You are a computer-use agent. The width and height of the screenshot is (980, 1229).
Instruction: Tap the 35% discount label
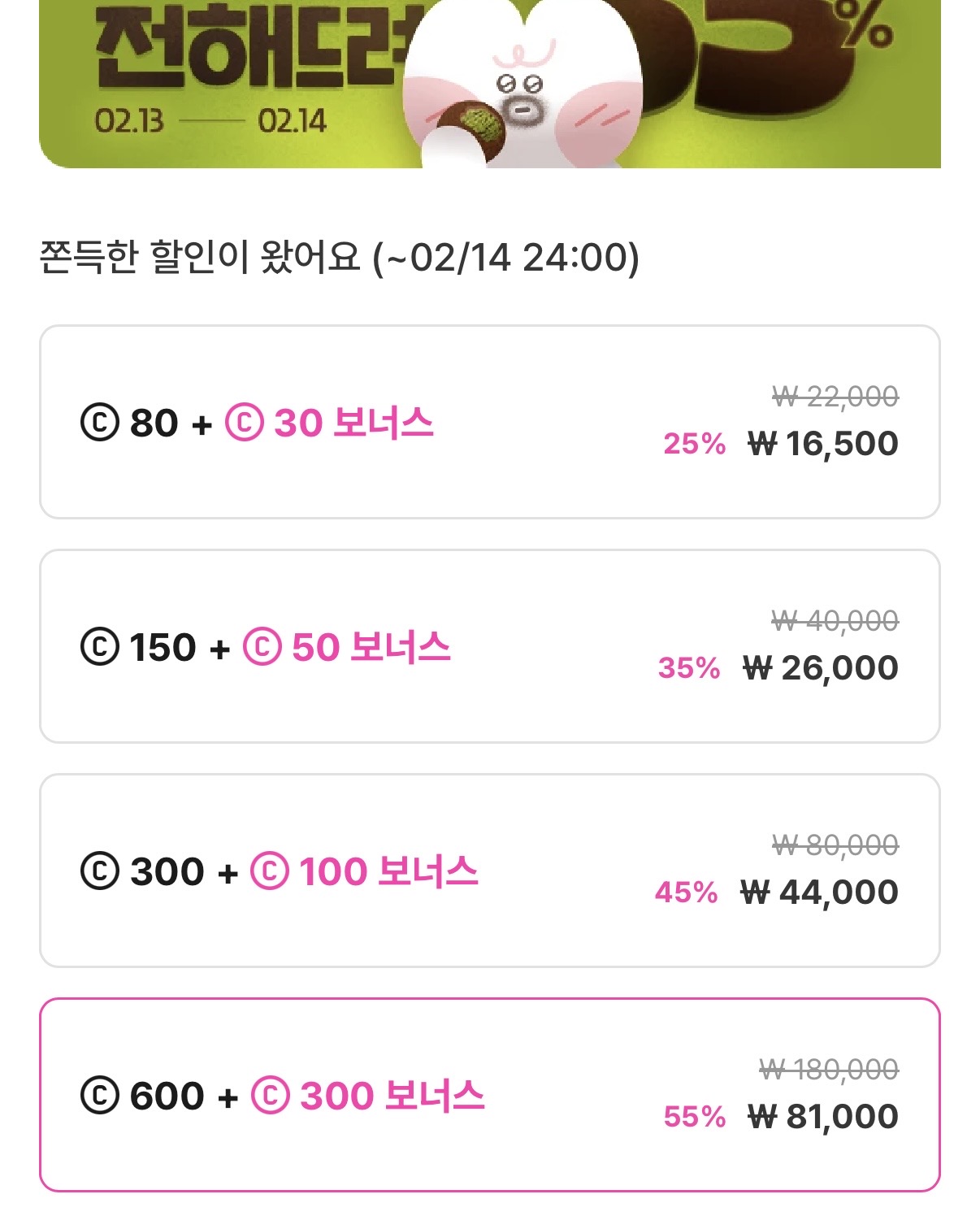pyautogui.click(x=689, y=668)
